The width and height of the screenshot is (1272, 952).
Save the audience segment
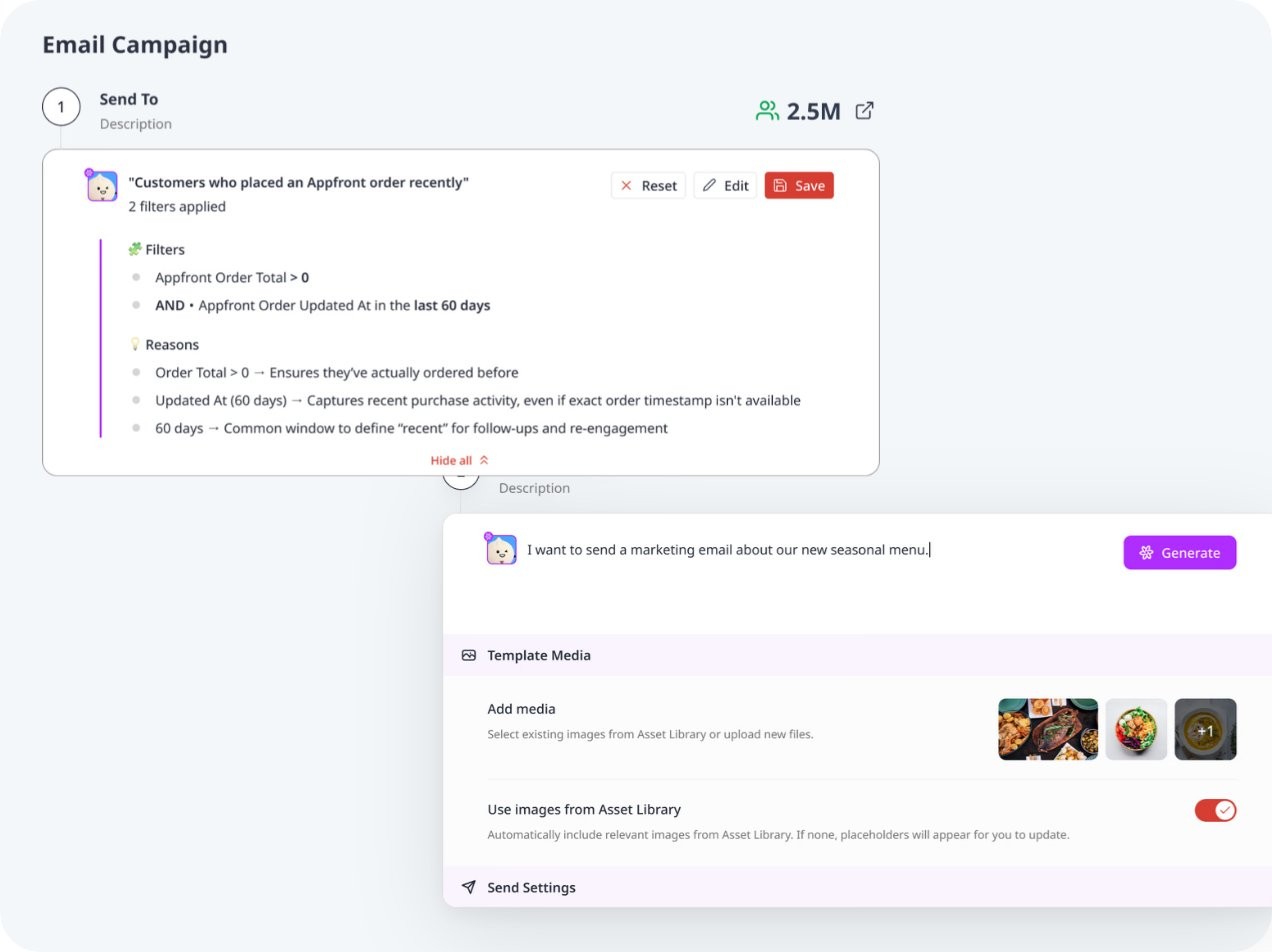pos(799,185)
